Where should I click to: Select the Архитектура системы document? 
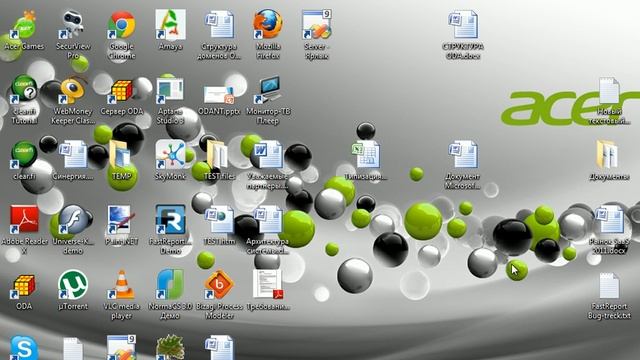268,220
